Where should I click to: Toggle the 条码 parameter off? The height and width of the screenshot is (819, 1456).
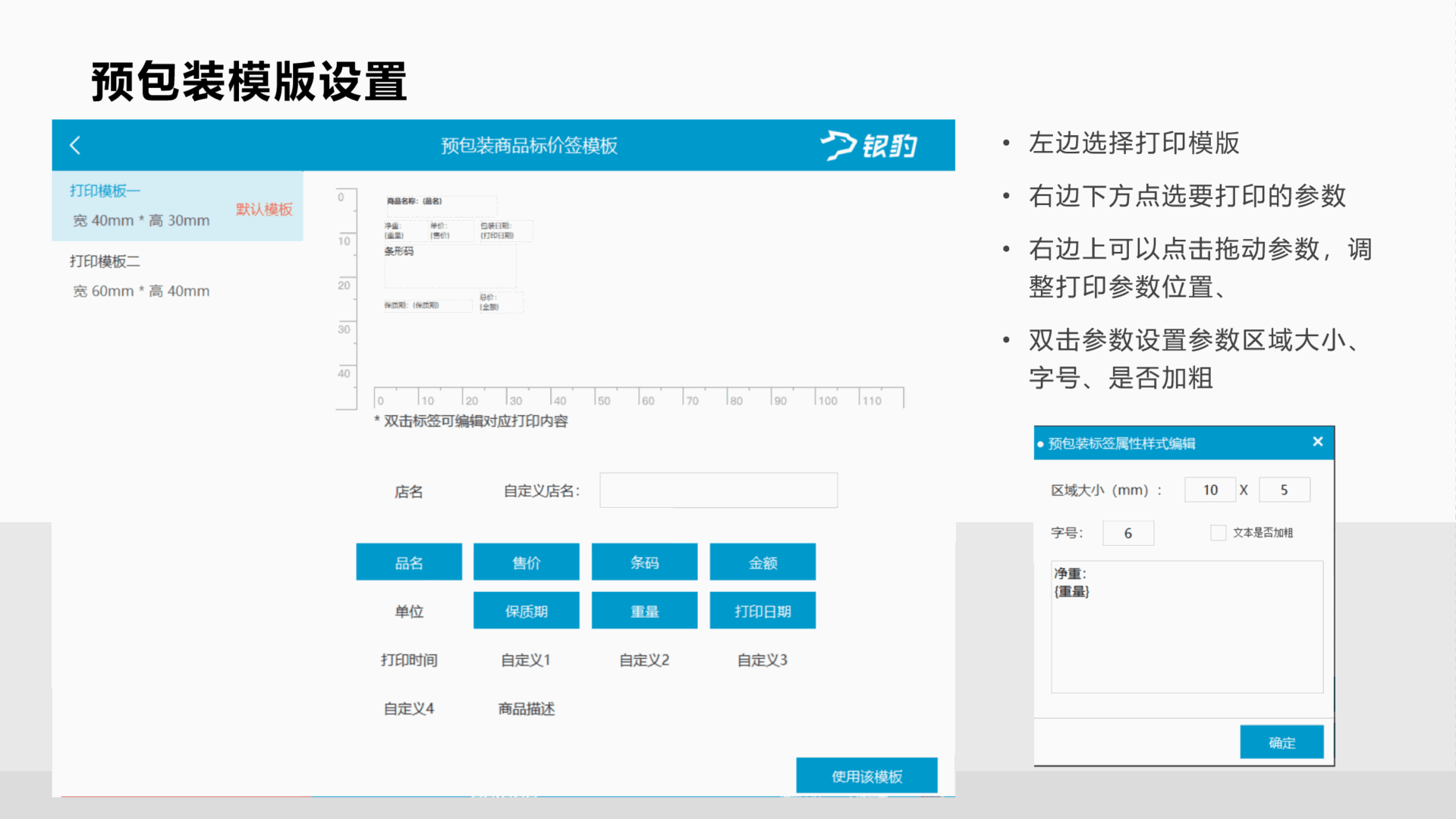click(644, 562)
